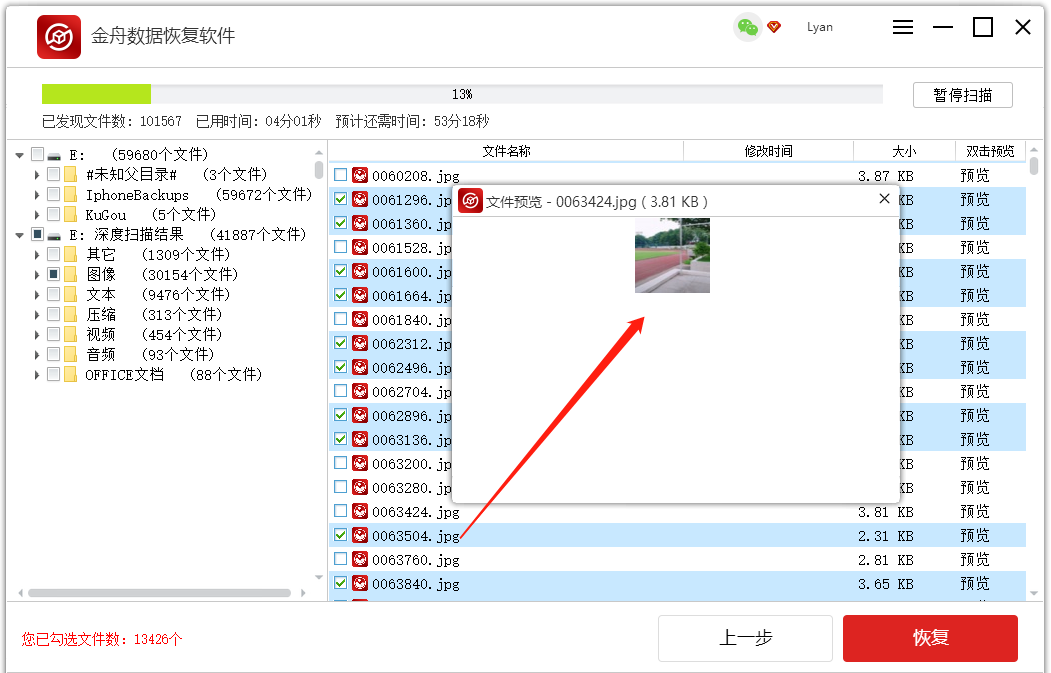Click the KuGou folder icon
The height and width of the screenshot is (673, 1051).
[x=70, y=215]
